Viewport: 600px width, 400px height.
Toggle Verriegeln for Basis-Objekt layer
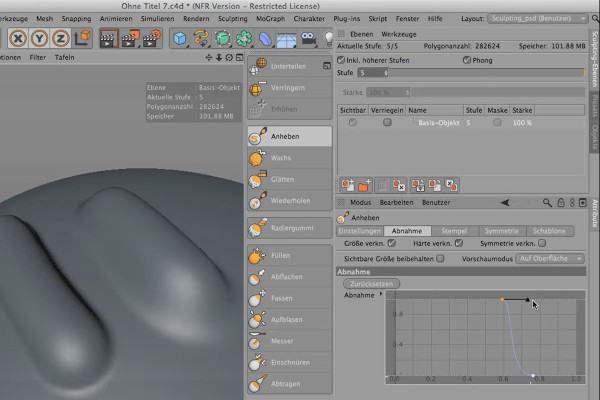[387, 122]
